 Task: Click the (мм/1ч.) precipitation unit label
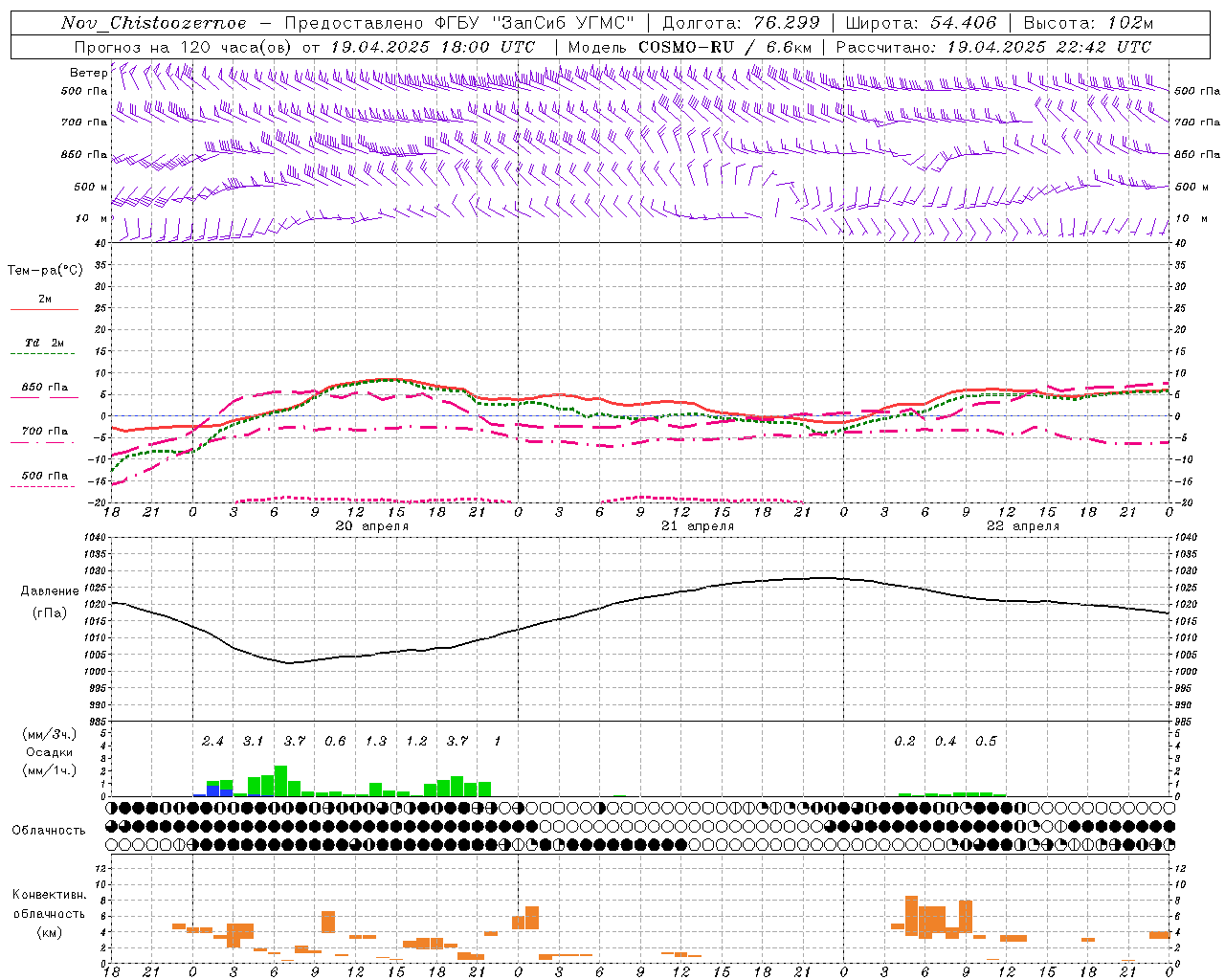pos(49,770)
